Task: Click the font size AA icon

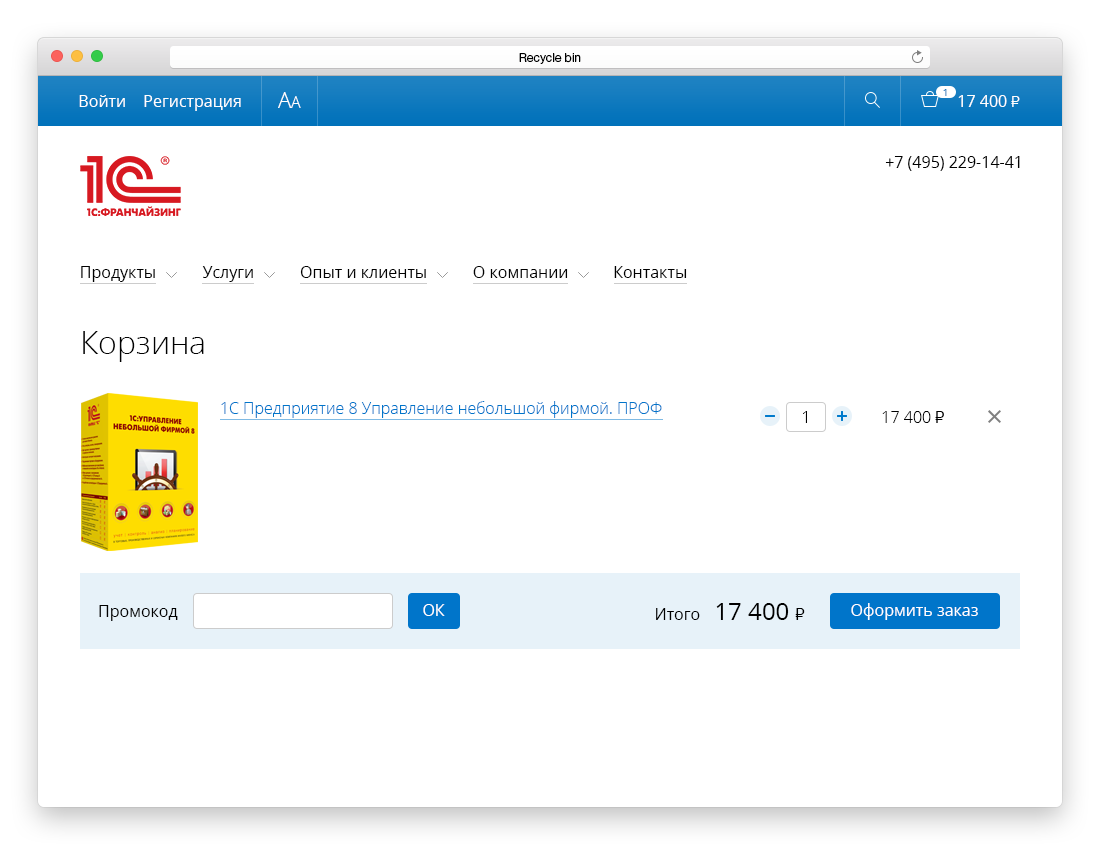Action: pos(289,101)
